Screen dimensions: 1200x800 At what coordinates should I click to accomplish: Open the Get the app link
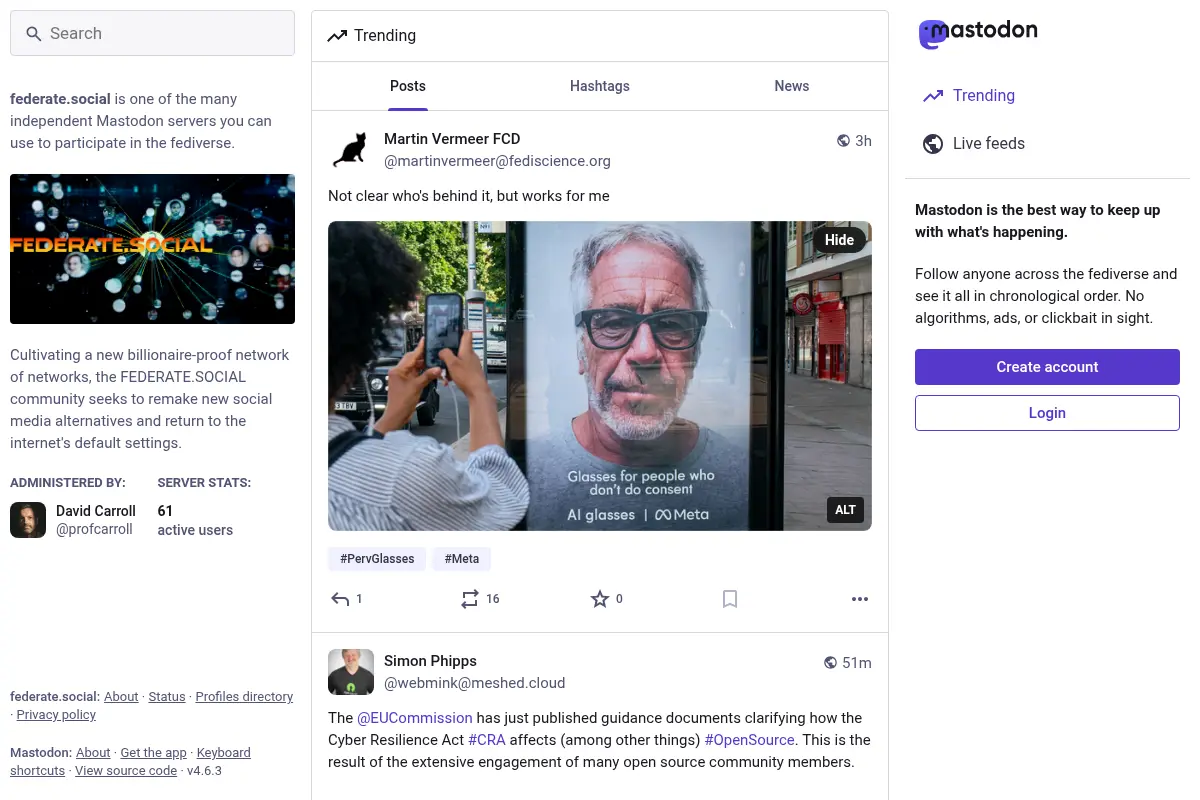coord(154,753)
